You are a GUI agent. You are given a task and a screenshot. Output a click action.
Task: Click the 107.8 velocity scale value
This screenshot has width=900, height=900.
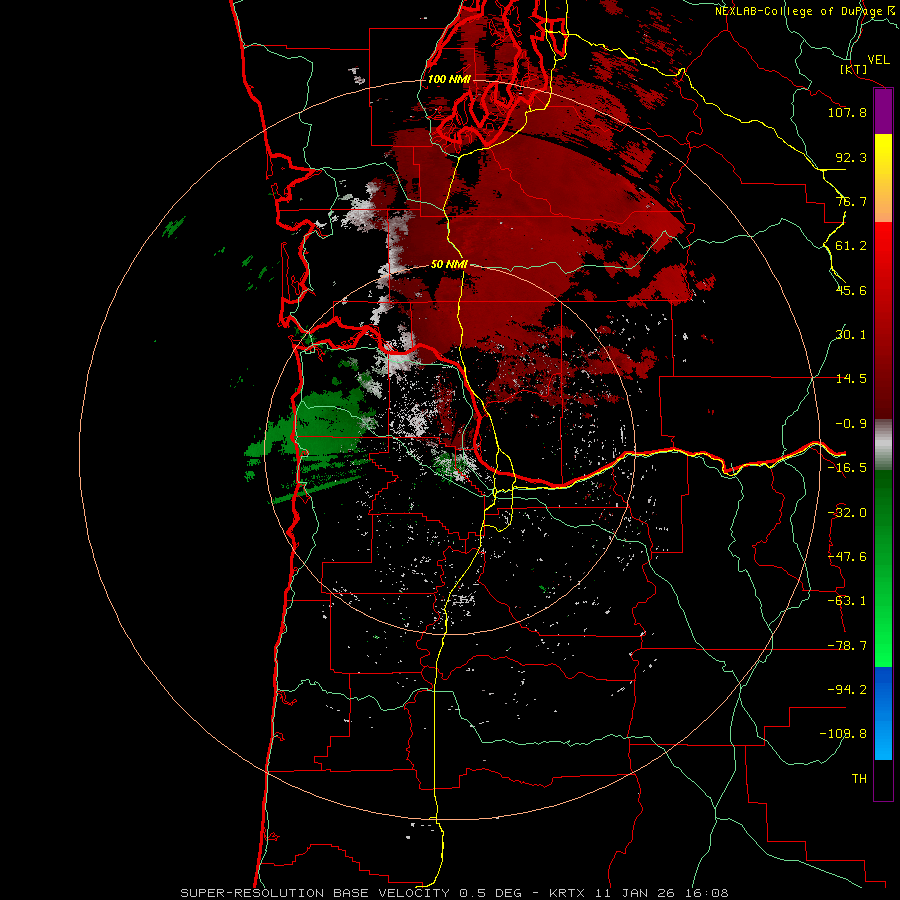pos(847,112)
